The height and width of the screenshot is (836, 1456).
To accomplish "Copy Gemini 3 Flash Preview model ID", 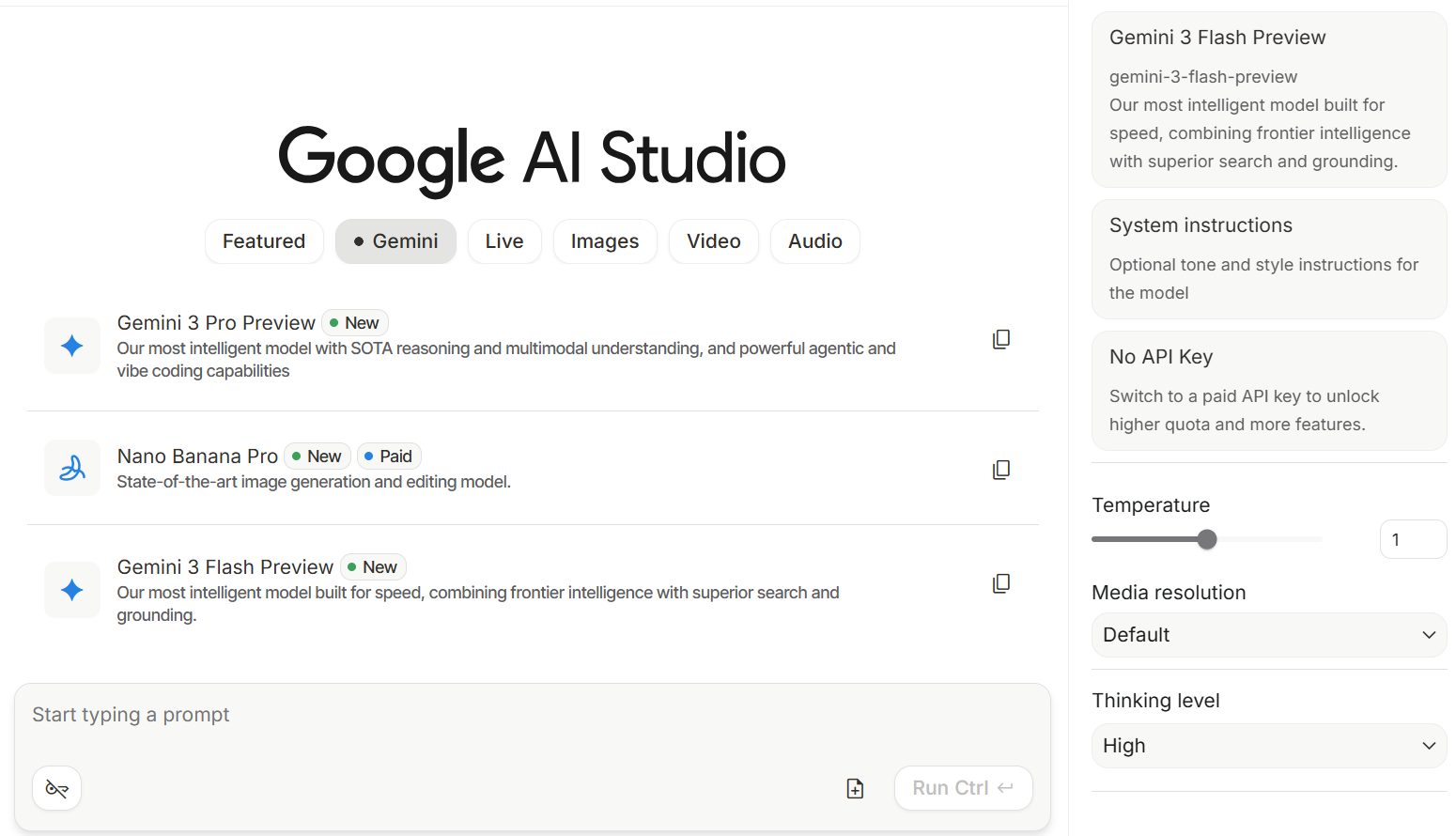I will (x=1001, y=583).
